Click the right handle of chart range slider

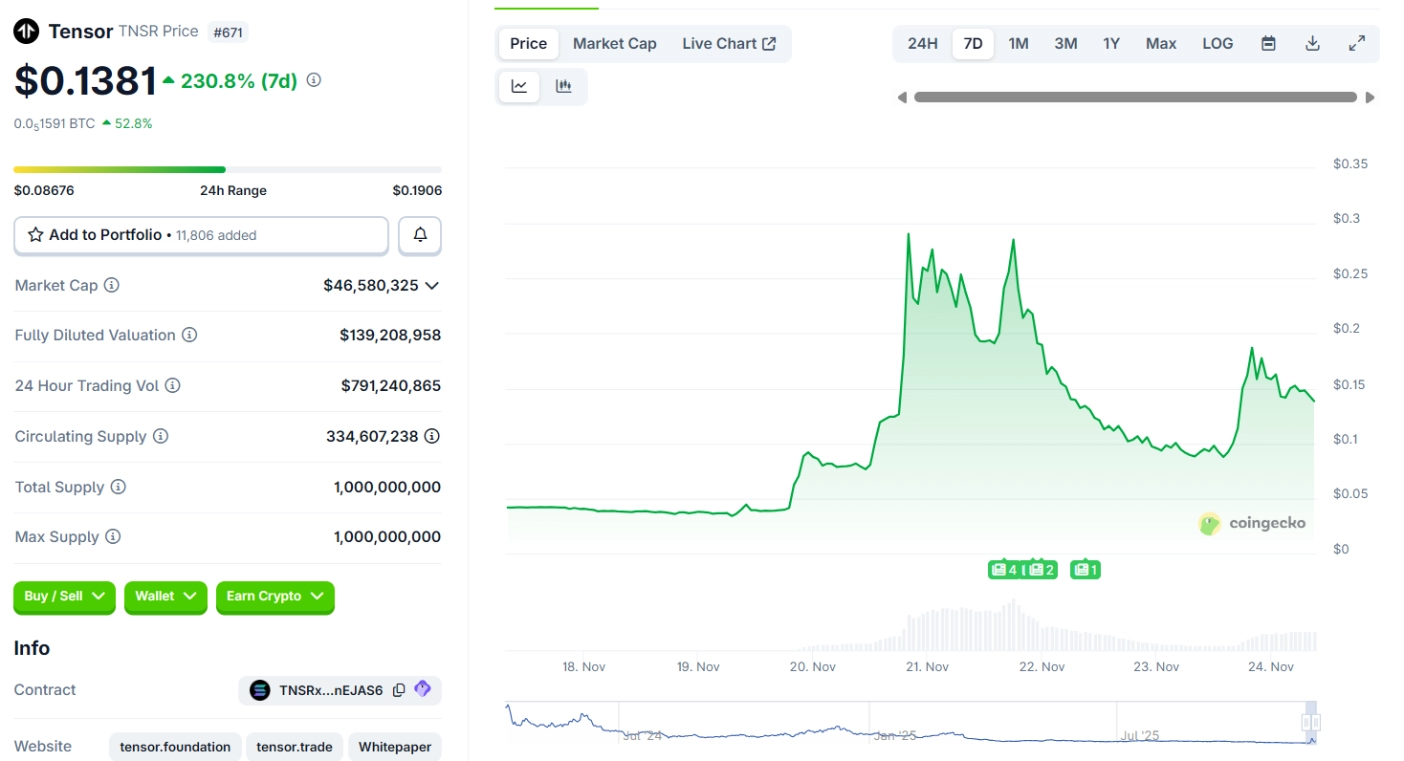coord(1311,722)
